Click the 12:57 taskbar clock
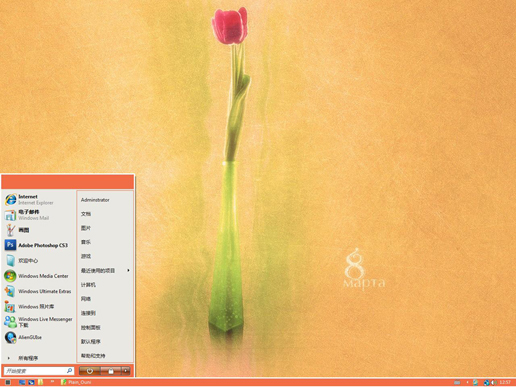The width and height of the screenshot is (516, 387). (505, 382)
